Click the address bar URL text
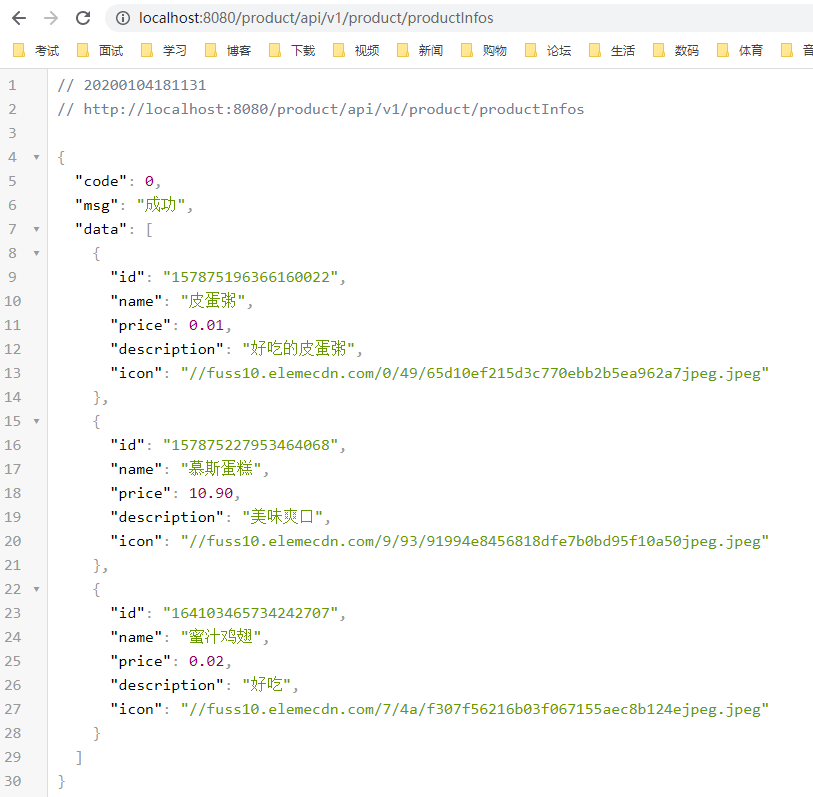 coord(316,18)
